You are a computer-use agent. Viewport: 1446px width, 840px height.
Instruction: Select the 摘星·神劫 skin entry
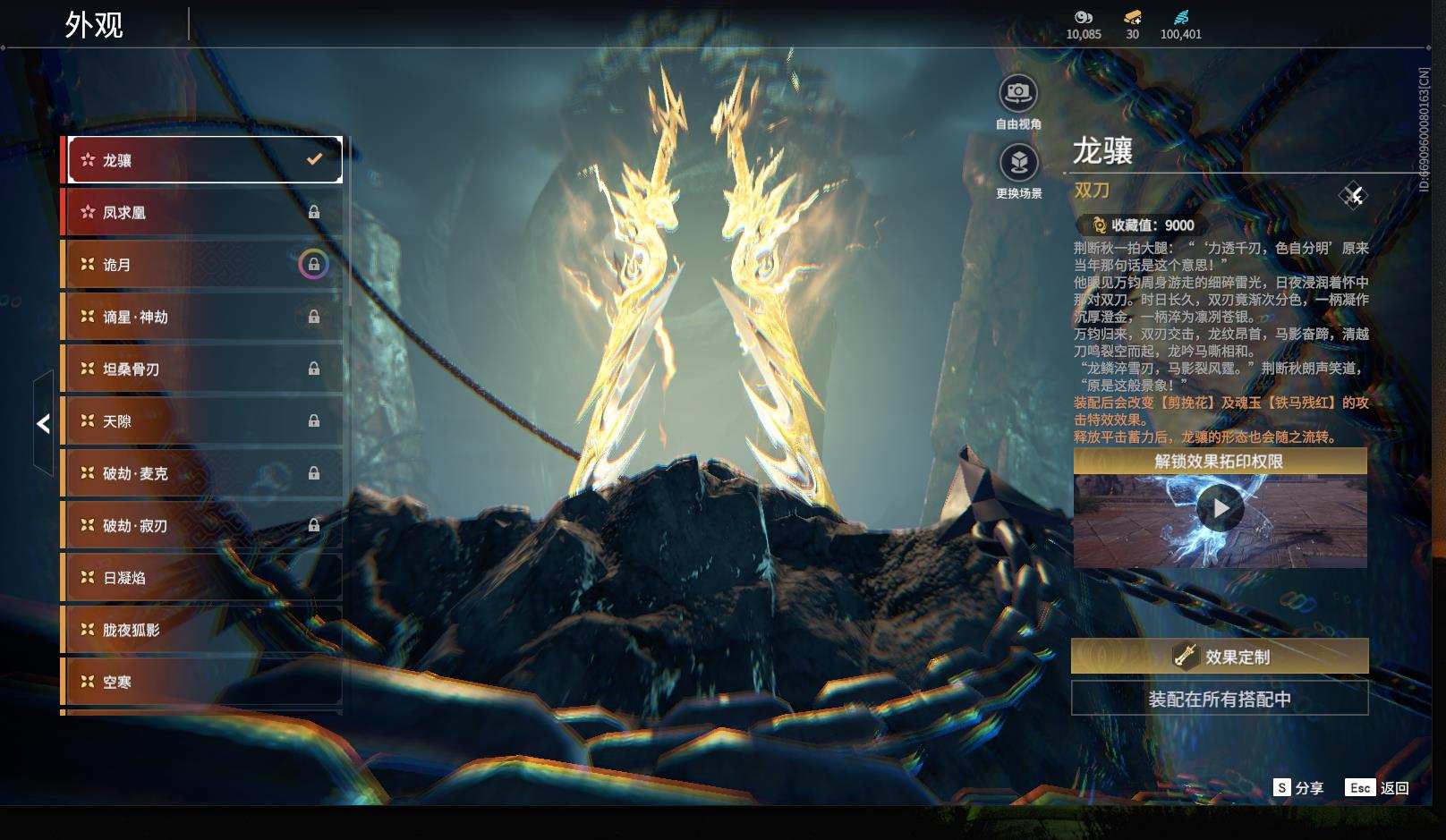pos(203,317)
